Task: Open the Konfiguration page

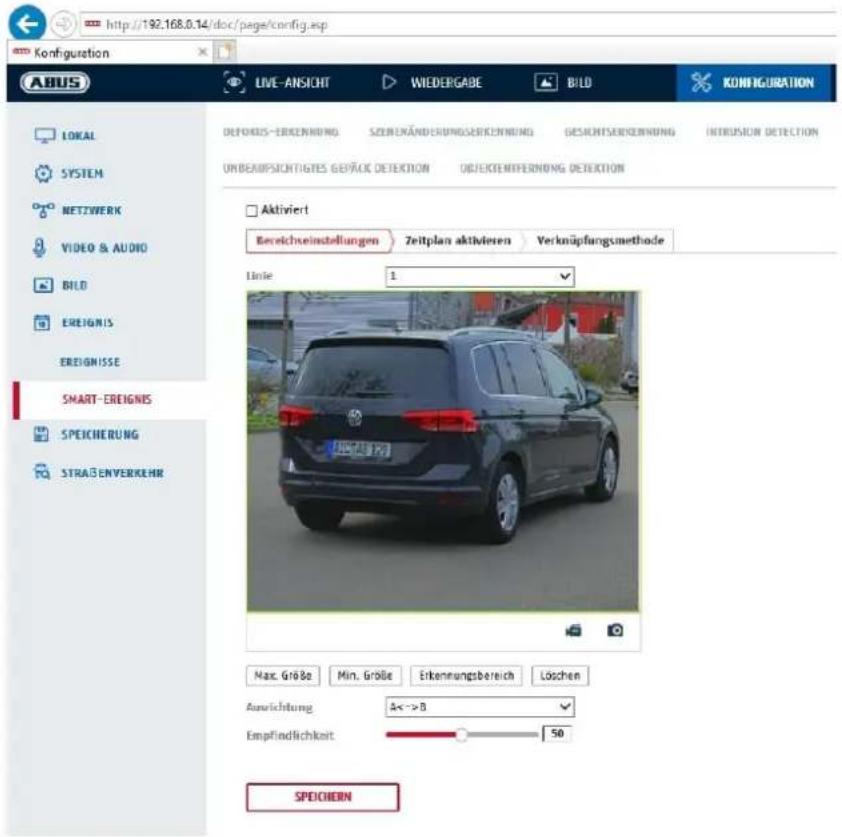Action: (753, 82)
